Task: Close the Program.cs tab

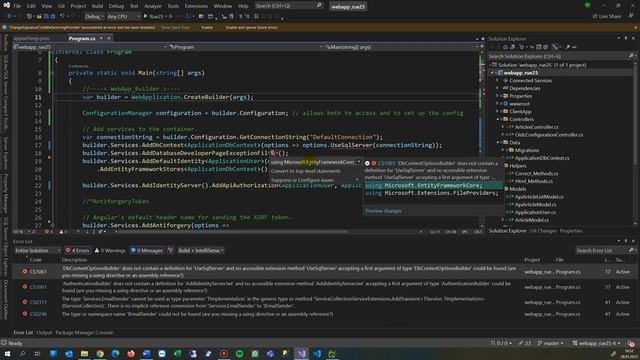Action: (109, 38)
